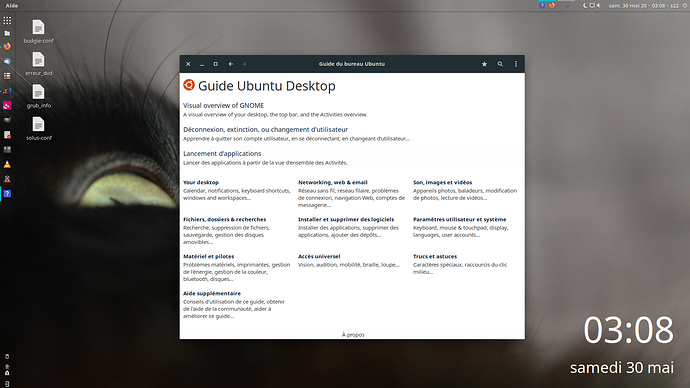Viewport: 690px width, 388px height.
Task: Click the large 03:08 desktop clock widget
Action: (x=628, y=330)
